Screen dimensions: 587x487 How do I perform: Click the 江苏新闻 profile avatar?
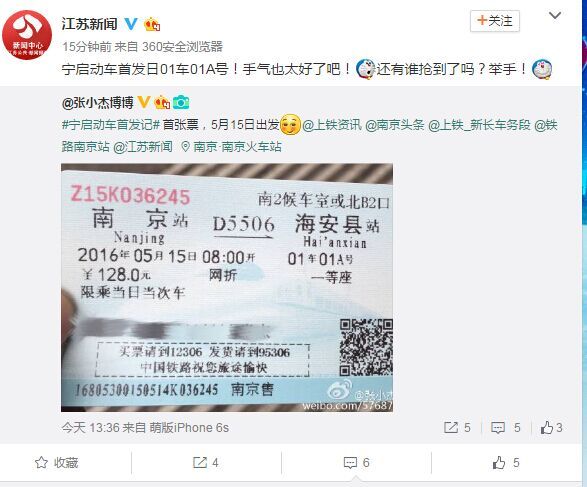(x=27, y=35)
